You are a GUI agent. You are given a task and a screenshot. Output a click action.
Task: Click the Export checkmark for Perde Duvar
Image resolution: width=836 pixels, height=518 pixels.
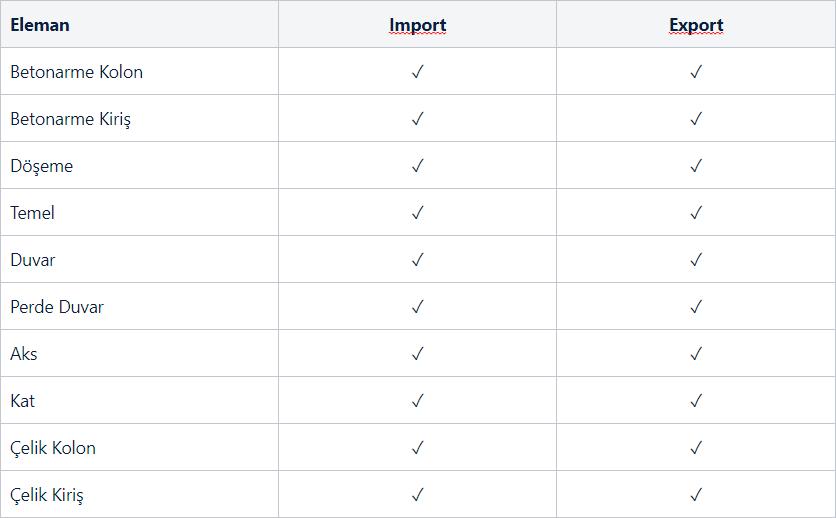696,307
